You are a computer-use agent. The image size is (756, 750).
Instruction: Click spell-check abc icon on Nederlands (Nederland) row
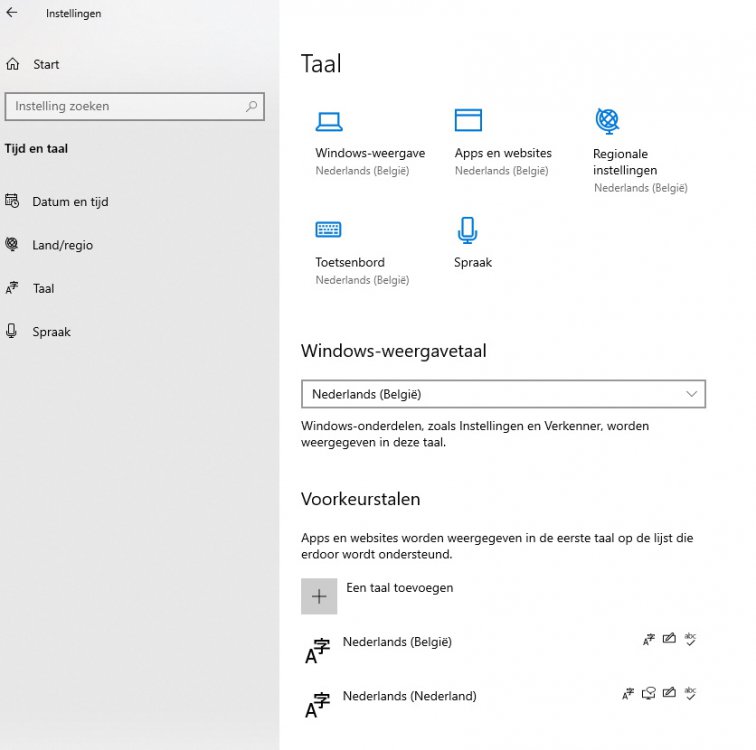coord(690,694)
